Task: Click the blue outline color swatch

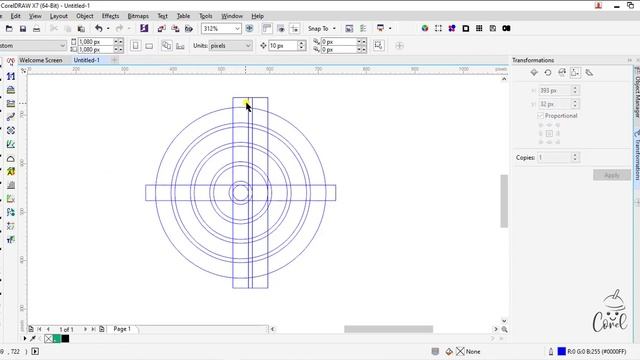Action: tap(562, 351)
